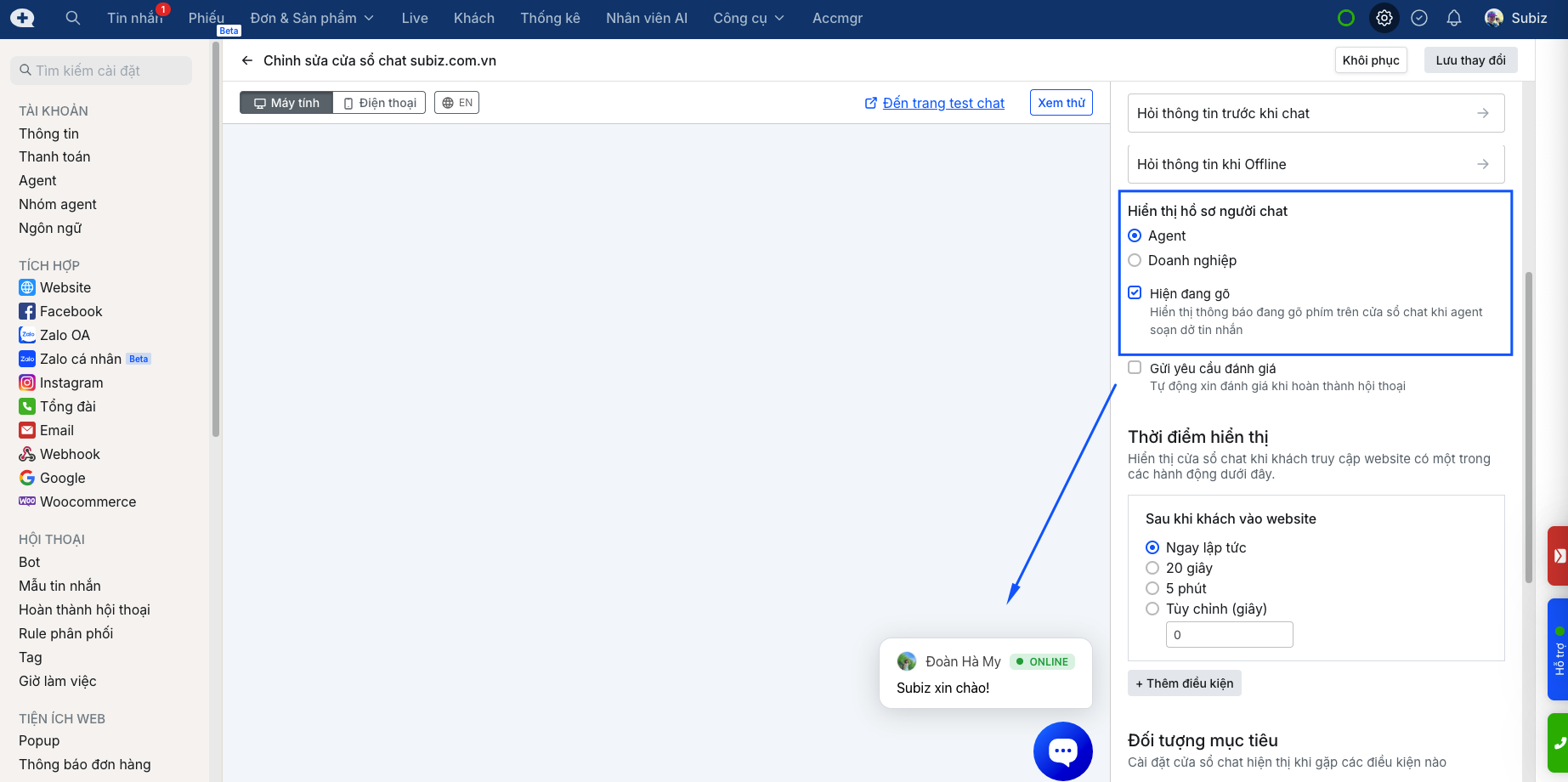Enable Gửi yêu cầu đánh giá checkbox
1568x782 pixels.
click(x=1135, y=367)
